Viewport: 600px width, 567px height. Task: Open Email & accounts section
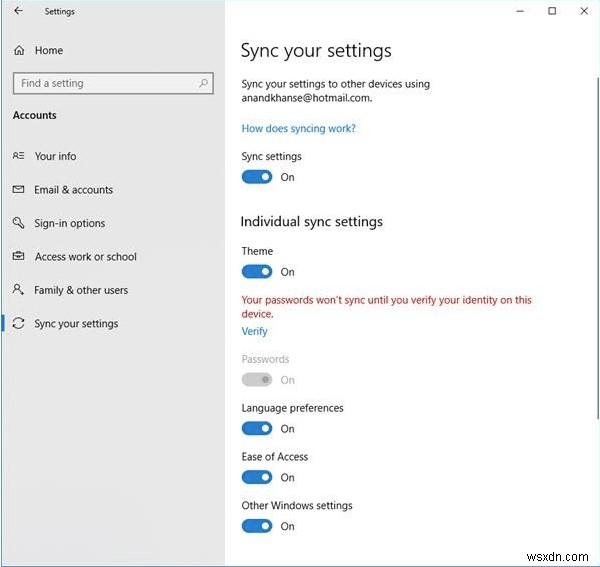pos(73,190)
